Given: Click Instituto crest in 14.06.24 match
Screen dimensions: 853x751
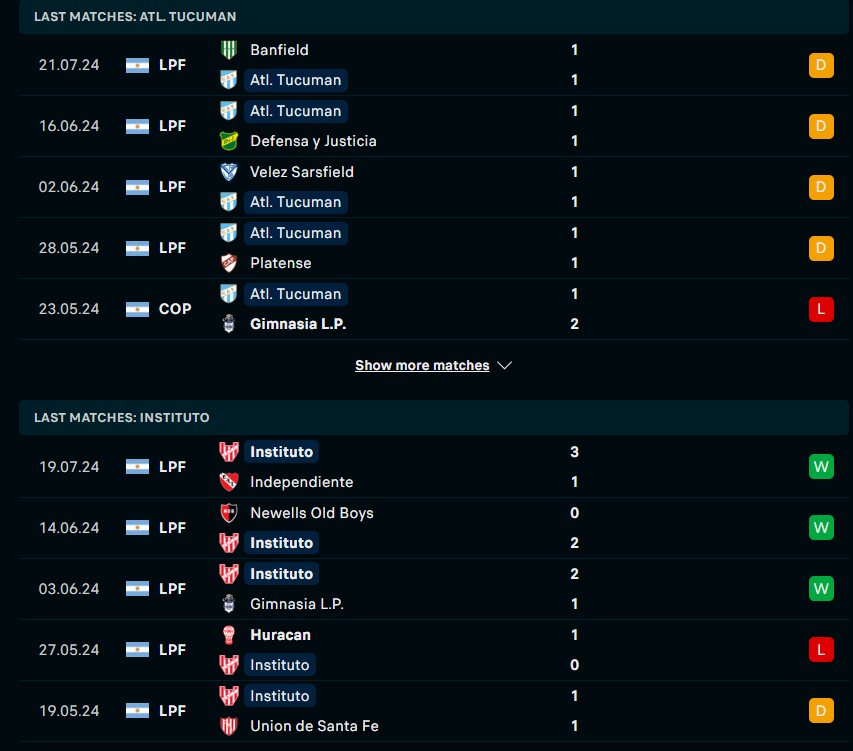Looking at the screenshot, I should pyautogui.click(x=228, y=543).
